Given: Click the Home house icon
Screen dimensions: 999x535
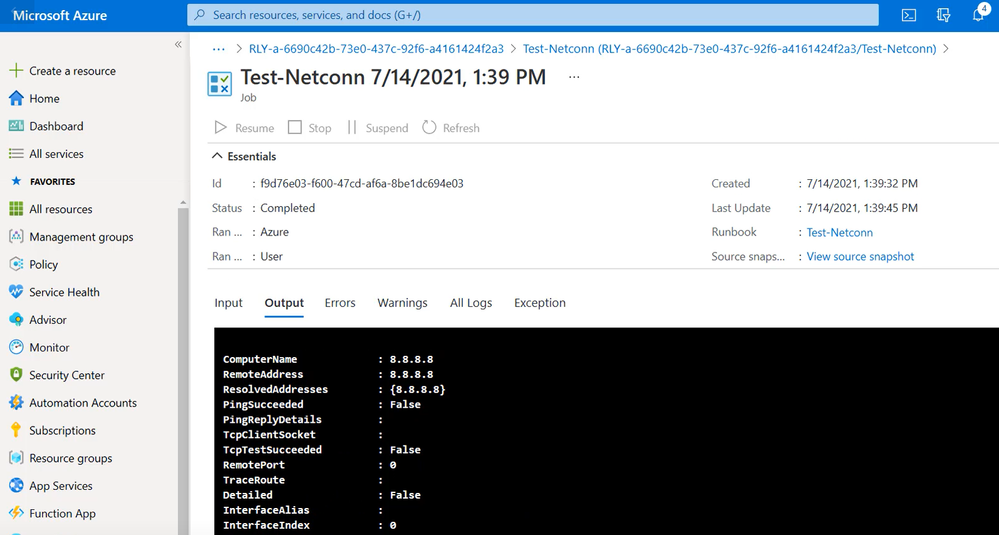Looking at the screenshot, I should 16,98.
